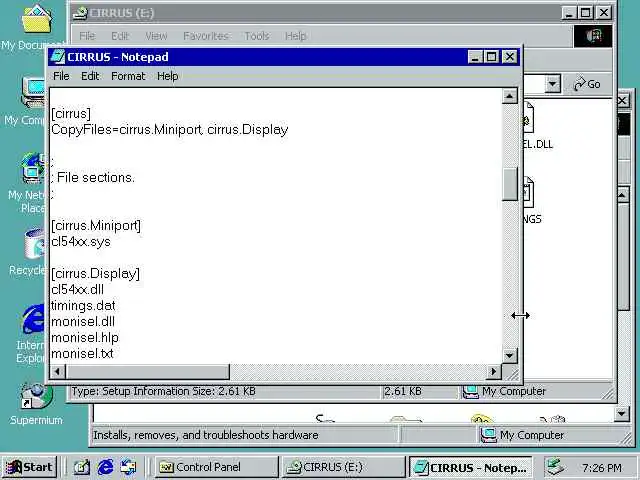Open Favorites menu in CIRRUS (E:) window
Screen dimensions: 640x480
(x=206, y=36)
